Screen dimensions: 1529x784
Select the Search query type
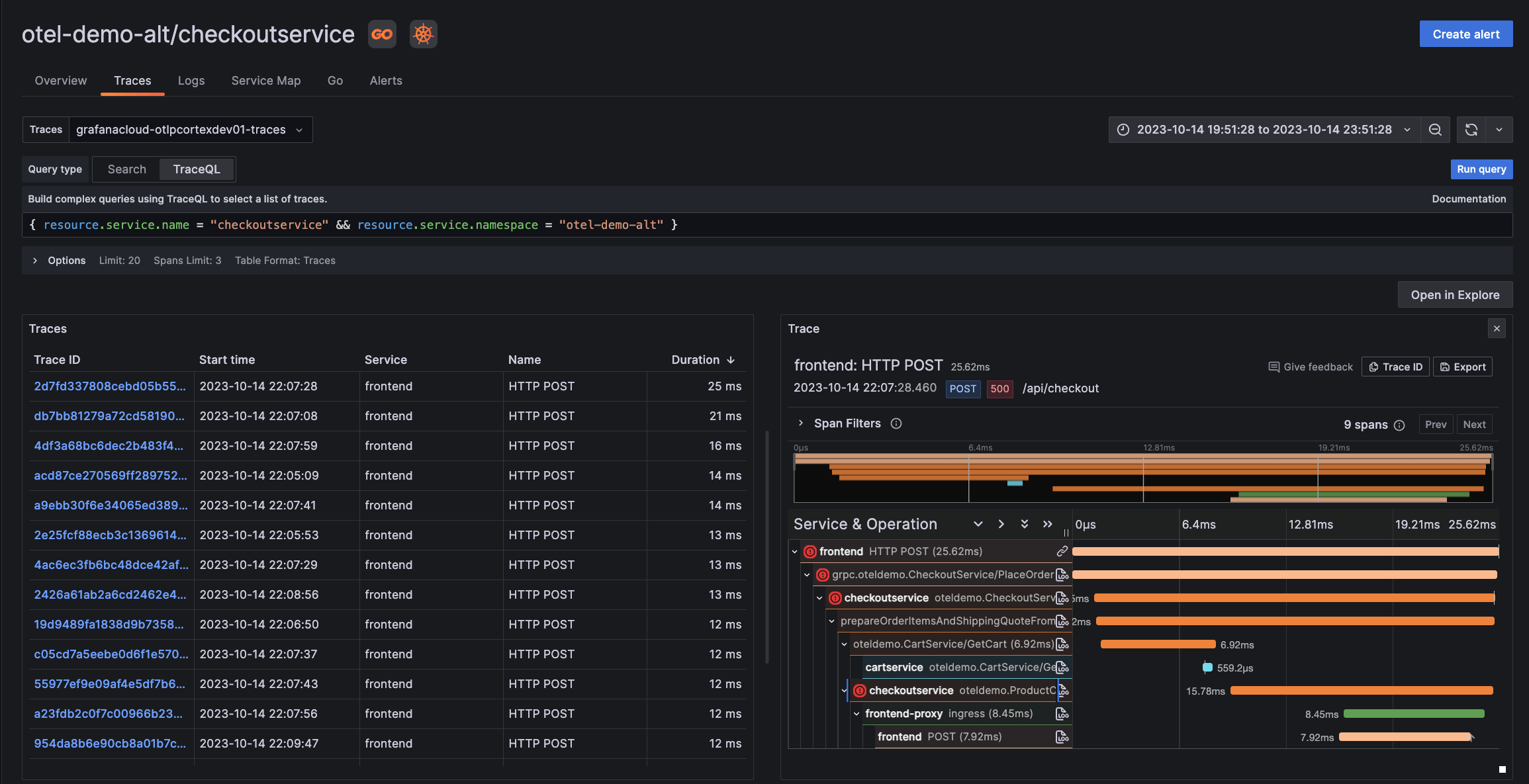126,169
